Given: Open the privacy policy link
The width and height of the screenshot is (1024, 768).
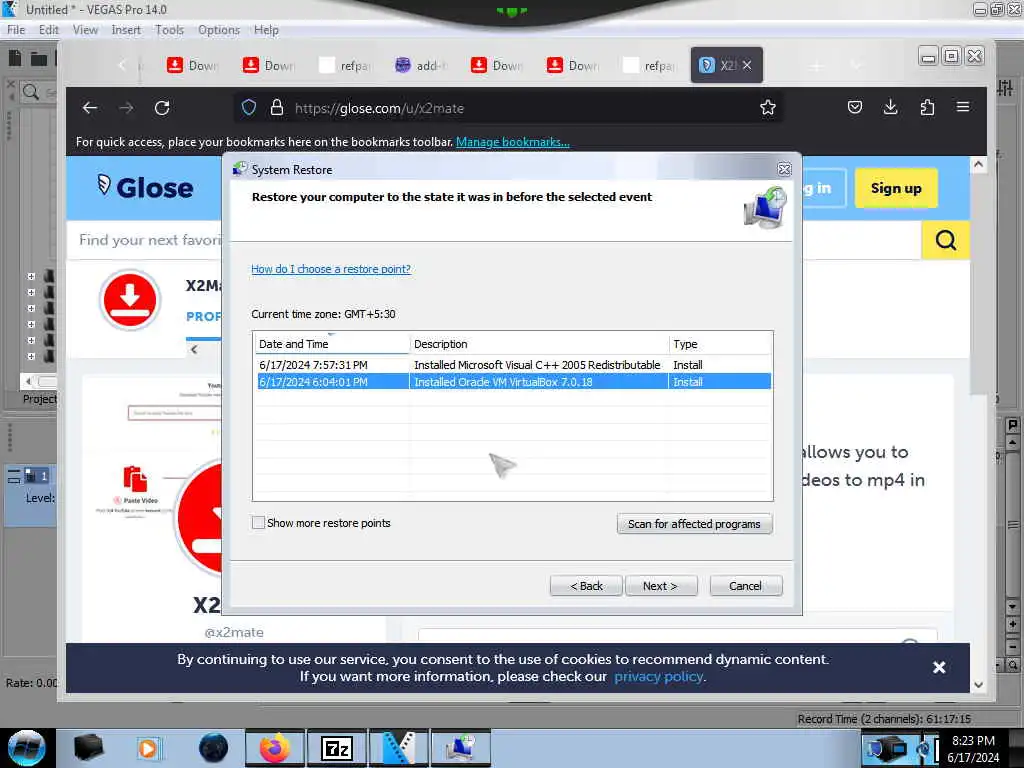Looking at the screenshot, I should [x=658, y=677].
